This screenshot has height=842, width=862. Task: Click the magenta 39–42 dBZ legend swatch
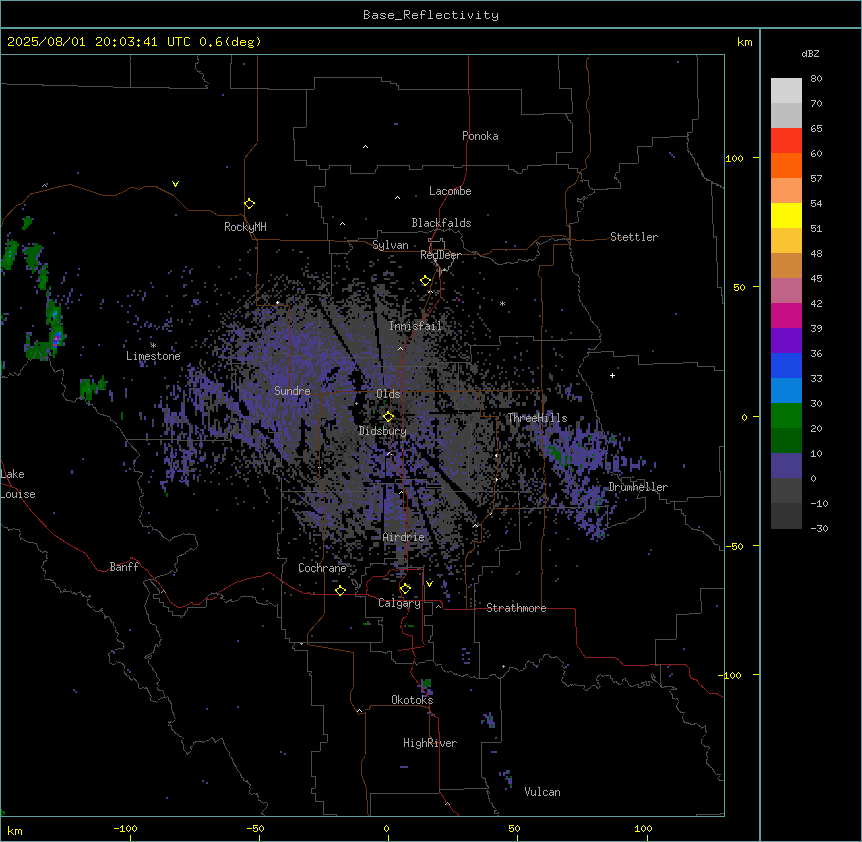click(786, 315)
